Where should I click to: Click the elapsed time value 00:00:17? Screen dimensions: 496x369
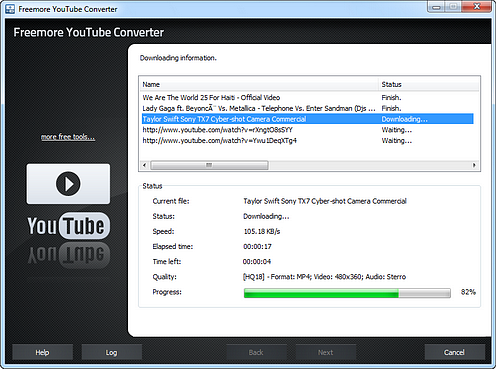[x=257, y=247]
